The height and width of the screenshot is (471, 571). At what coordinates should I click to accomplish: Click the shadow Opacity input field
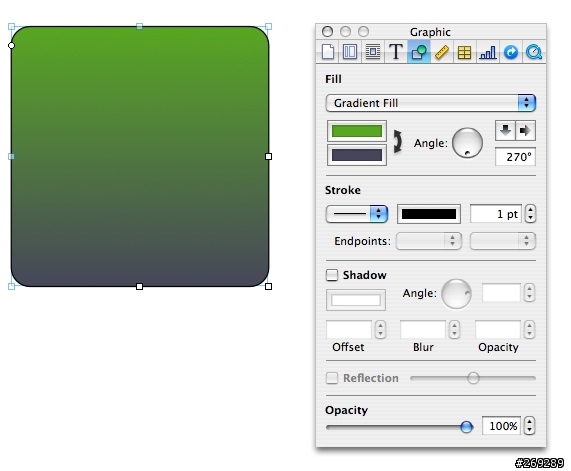coord(498,329)
